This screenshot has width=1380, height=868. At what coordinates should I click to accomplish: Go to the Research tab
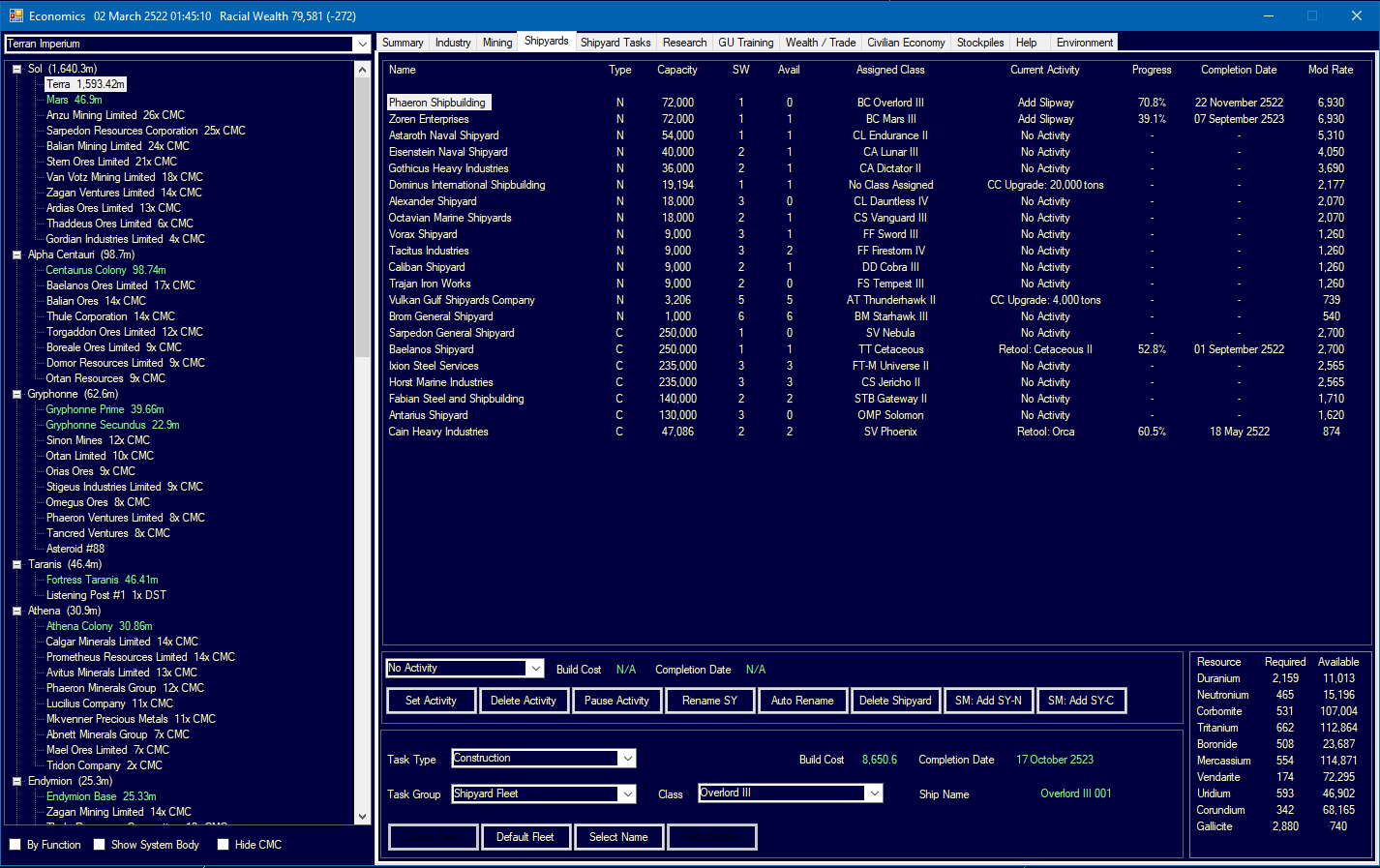click(x=684, y=43)
